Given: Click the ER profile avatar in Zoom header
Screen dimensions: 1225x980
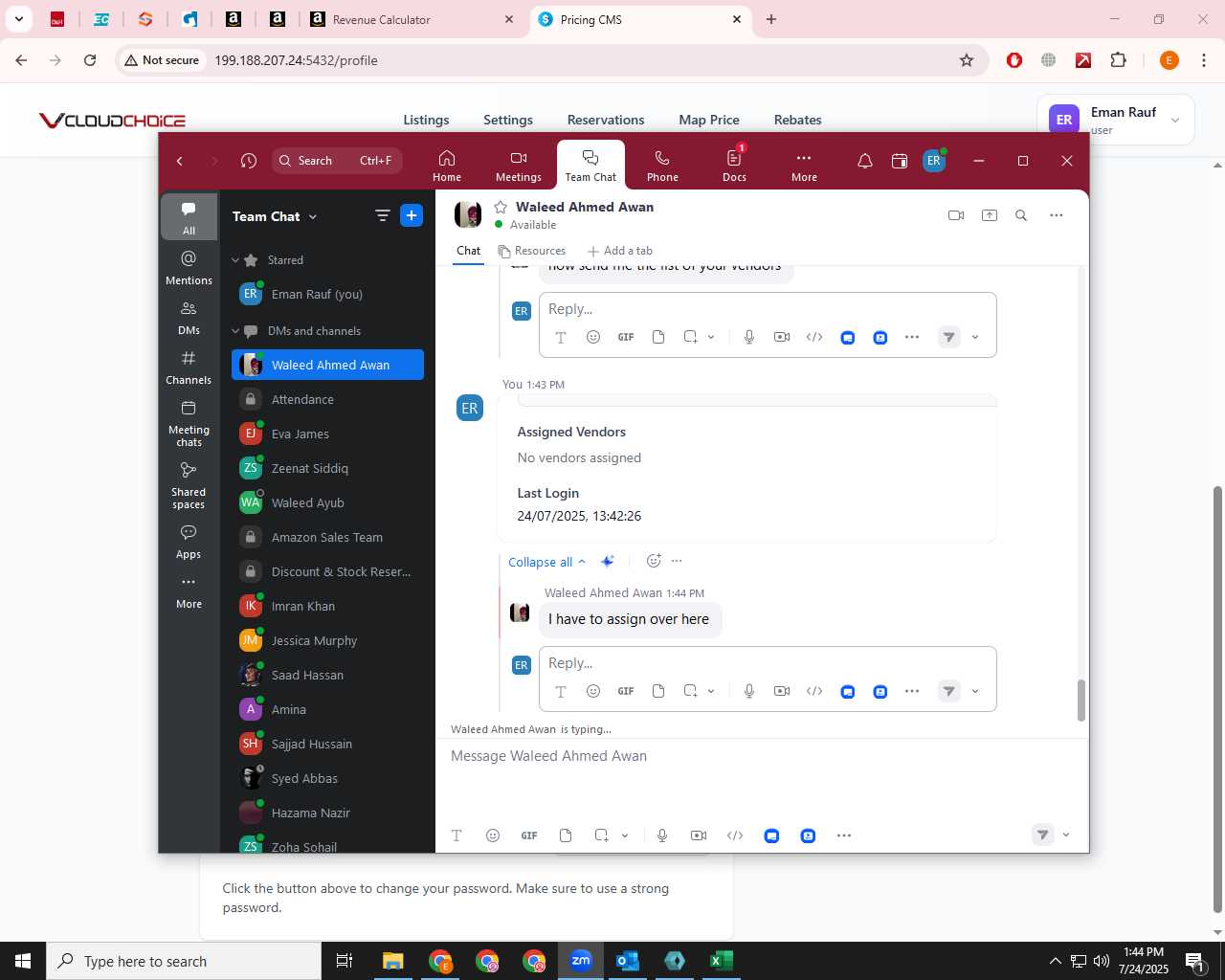Looking at the screenshot, I should tap(934, 161).
